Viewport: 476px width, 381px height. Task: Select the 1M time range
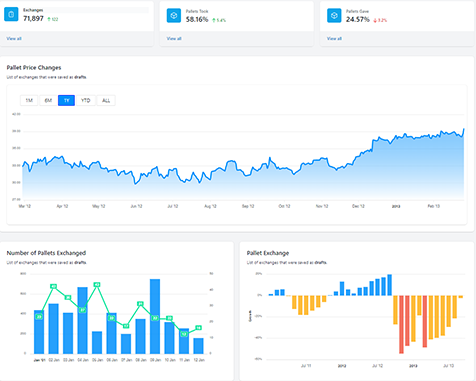point(29,100)
